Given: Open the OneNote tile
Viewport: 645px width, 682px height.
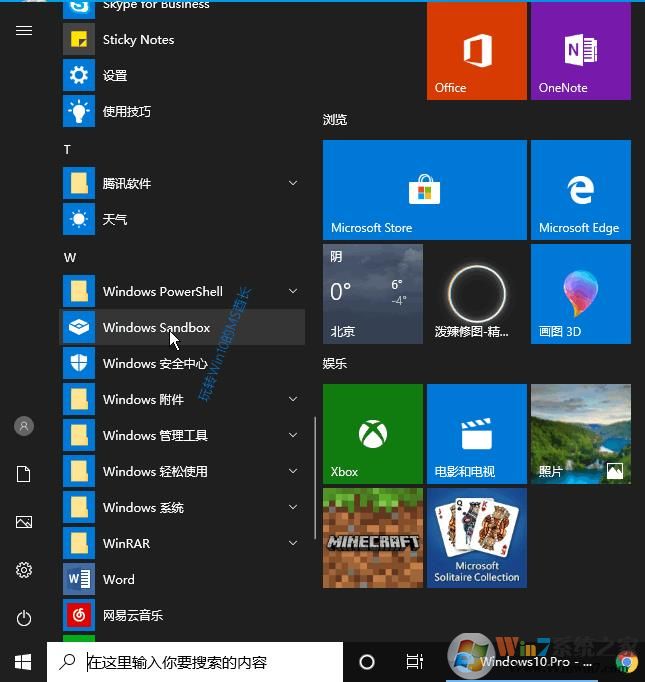Looking at the screenshot, I should tap(581, 50).
